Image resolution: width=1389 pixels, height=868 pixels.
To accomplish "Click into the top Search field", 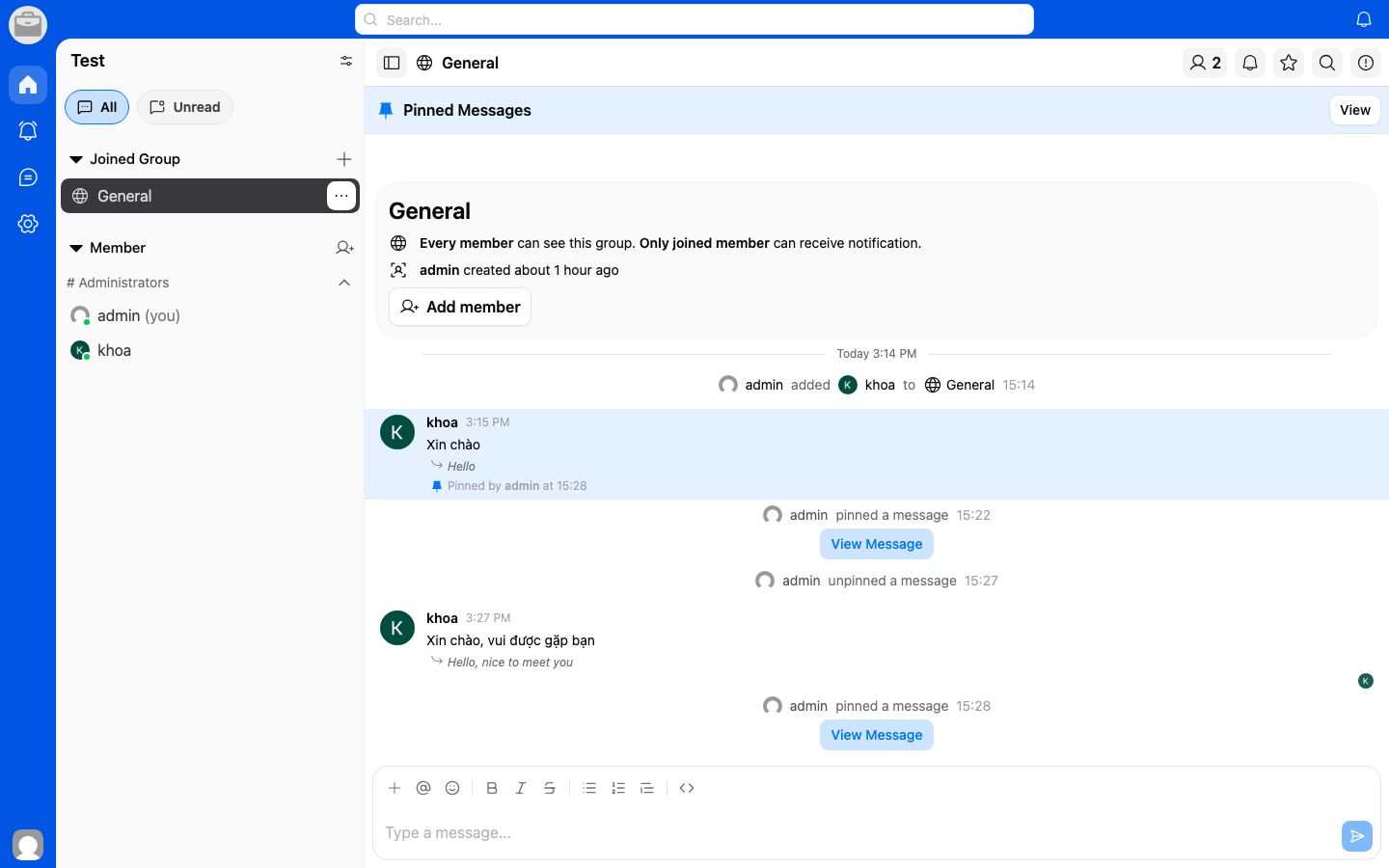I will coord(694,19).
